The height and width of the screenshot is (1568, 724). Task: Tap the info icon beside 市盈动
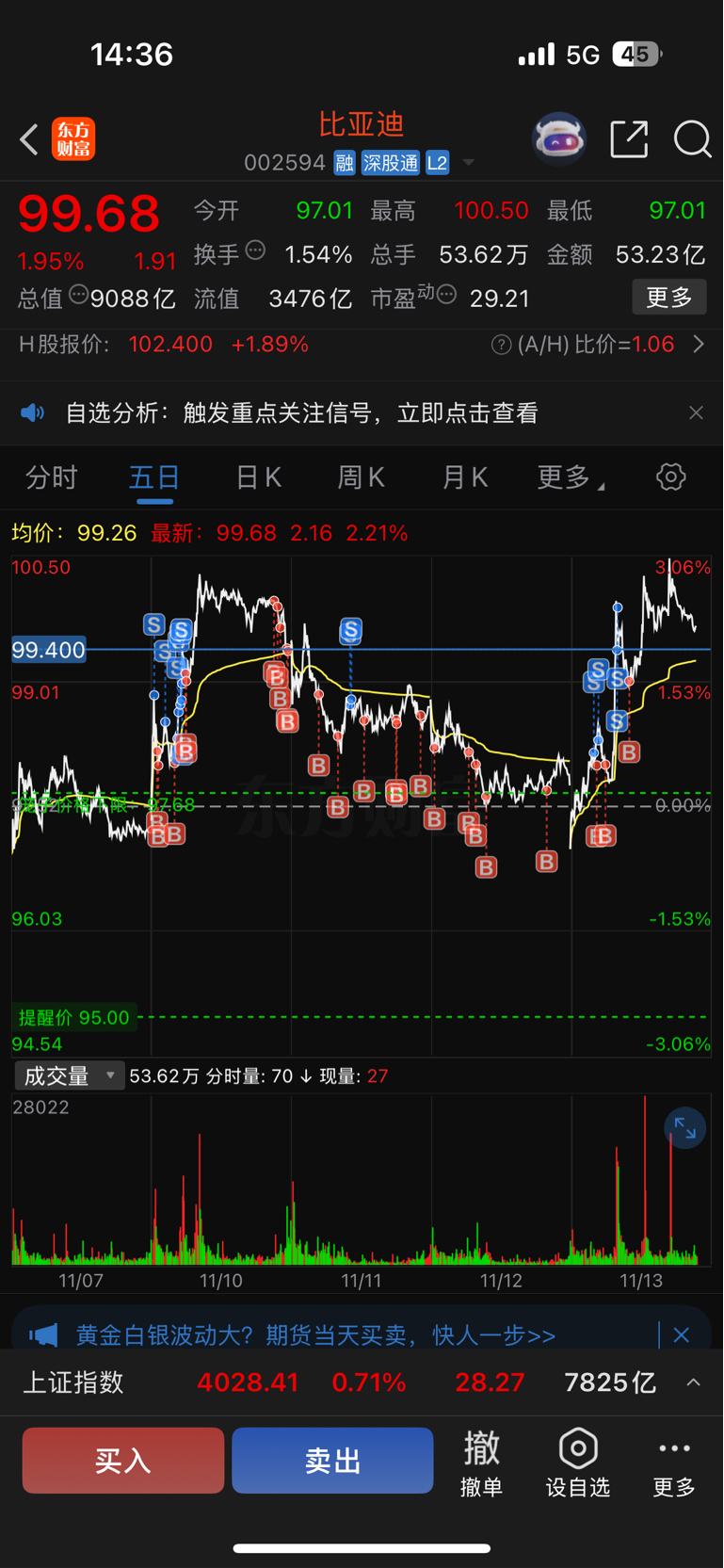(x=447, y=295)
